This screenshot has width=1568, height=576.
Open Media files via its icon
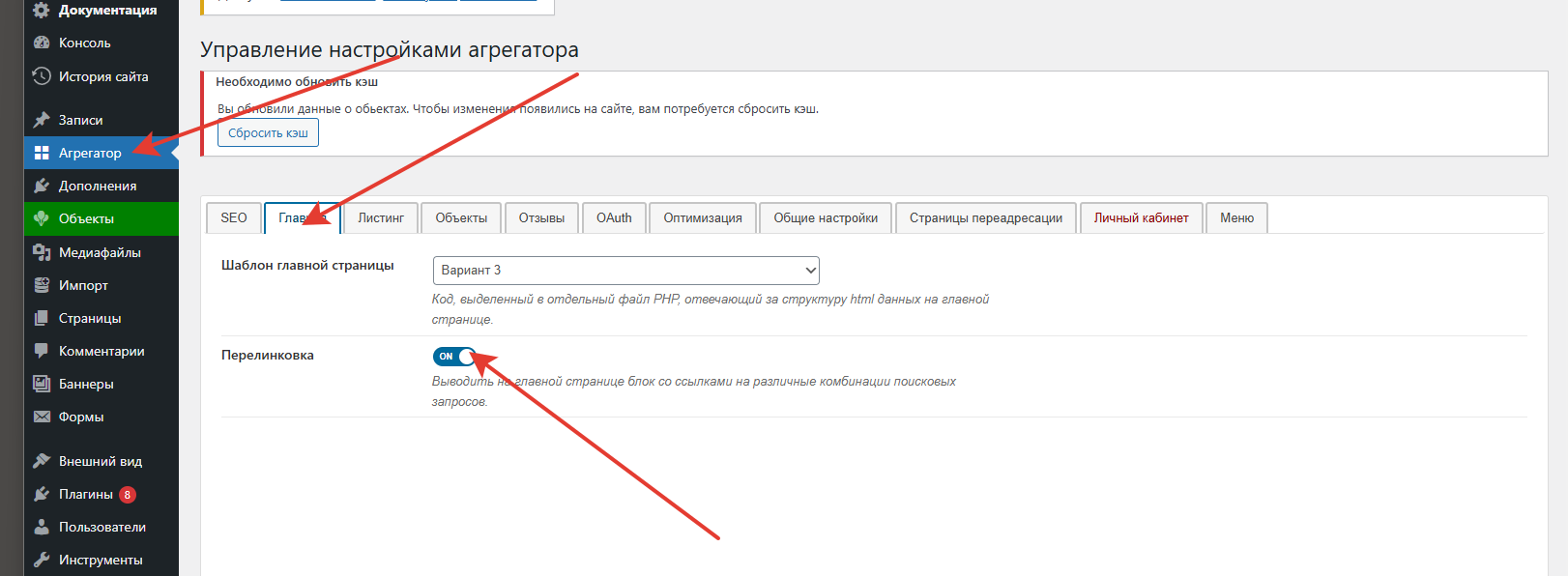pos(42,252)
